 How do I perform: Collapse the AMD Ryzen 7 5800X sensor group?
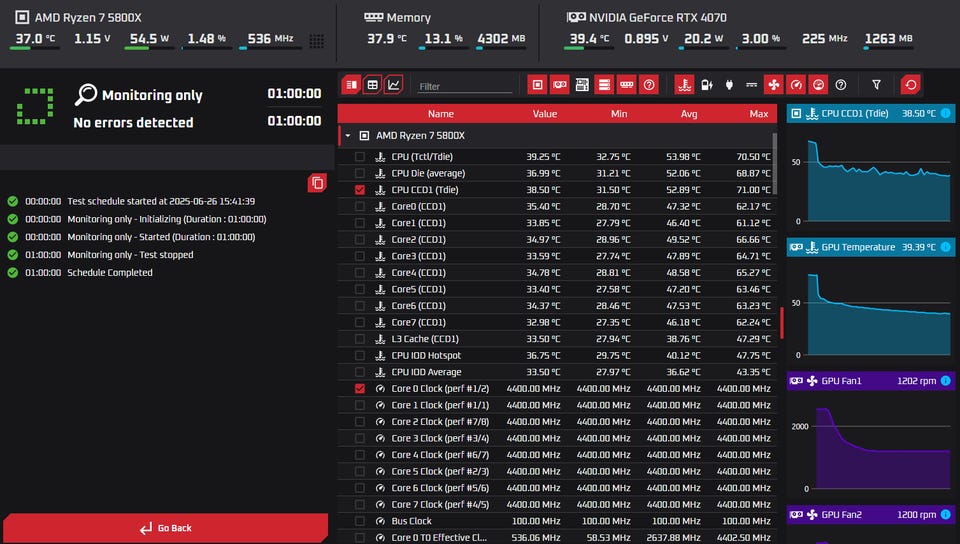tap(348, 136)
